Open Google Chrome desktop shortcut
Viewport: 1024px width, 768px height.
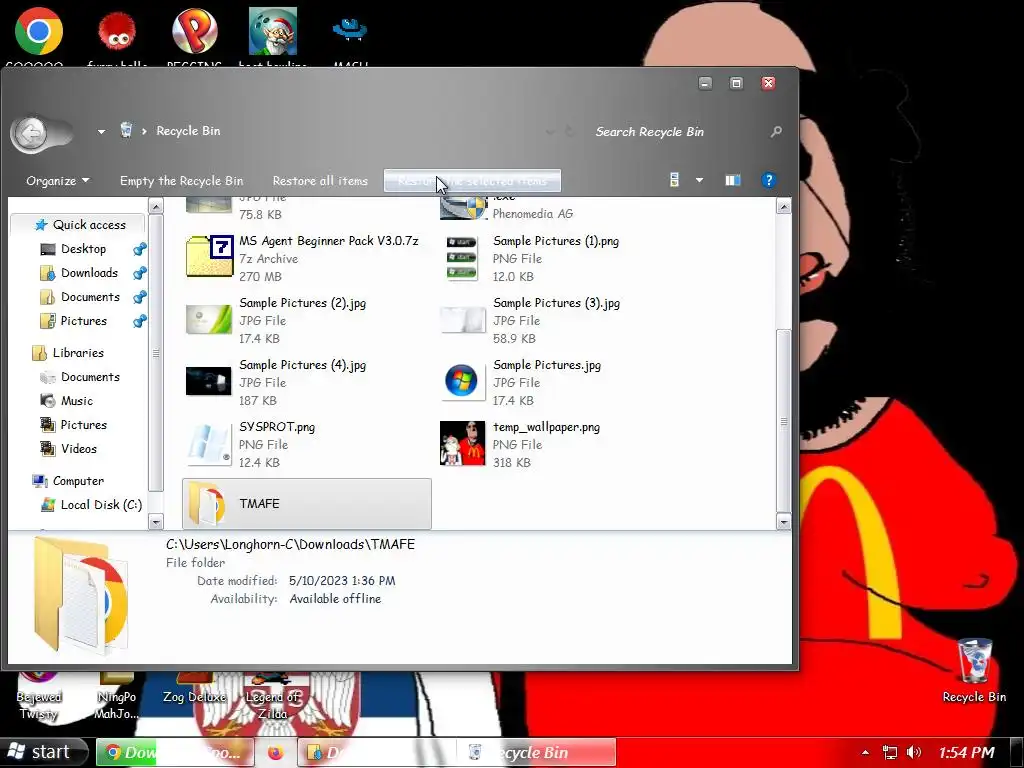(x=38, y=31)
